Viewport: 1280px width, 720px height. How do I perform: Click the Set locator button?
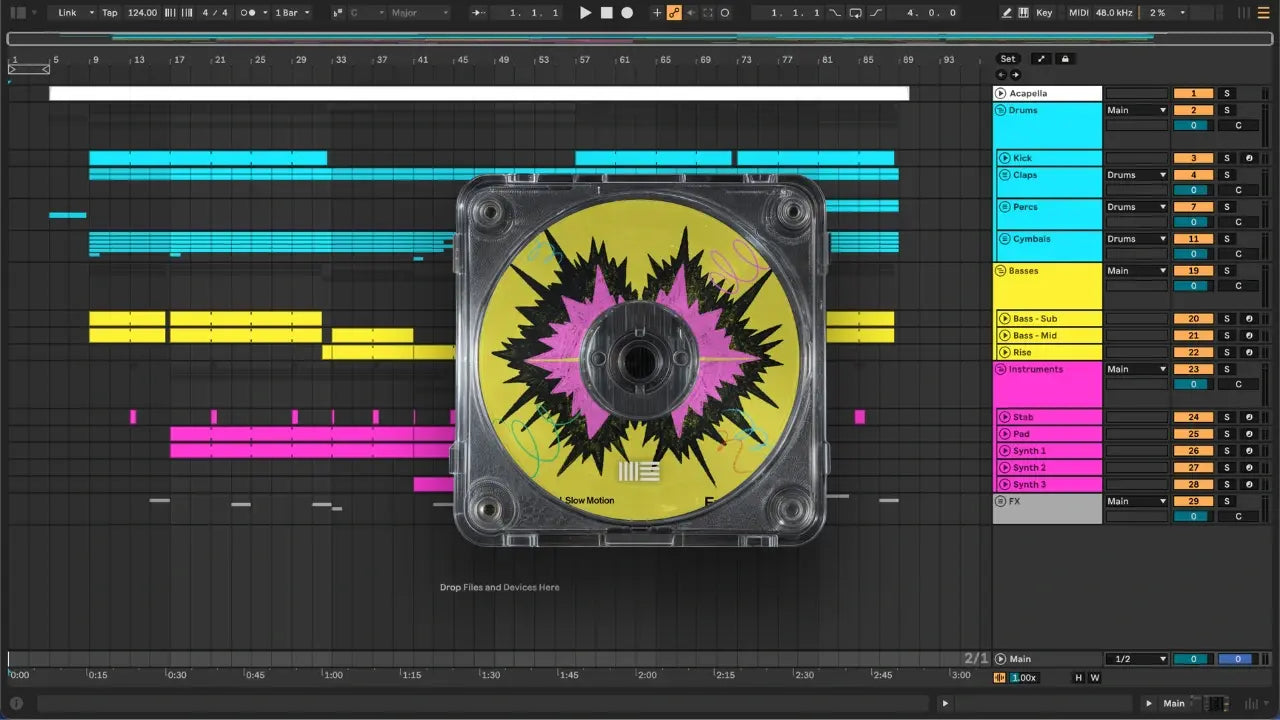1008,59
